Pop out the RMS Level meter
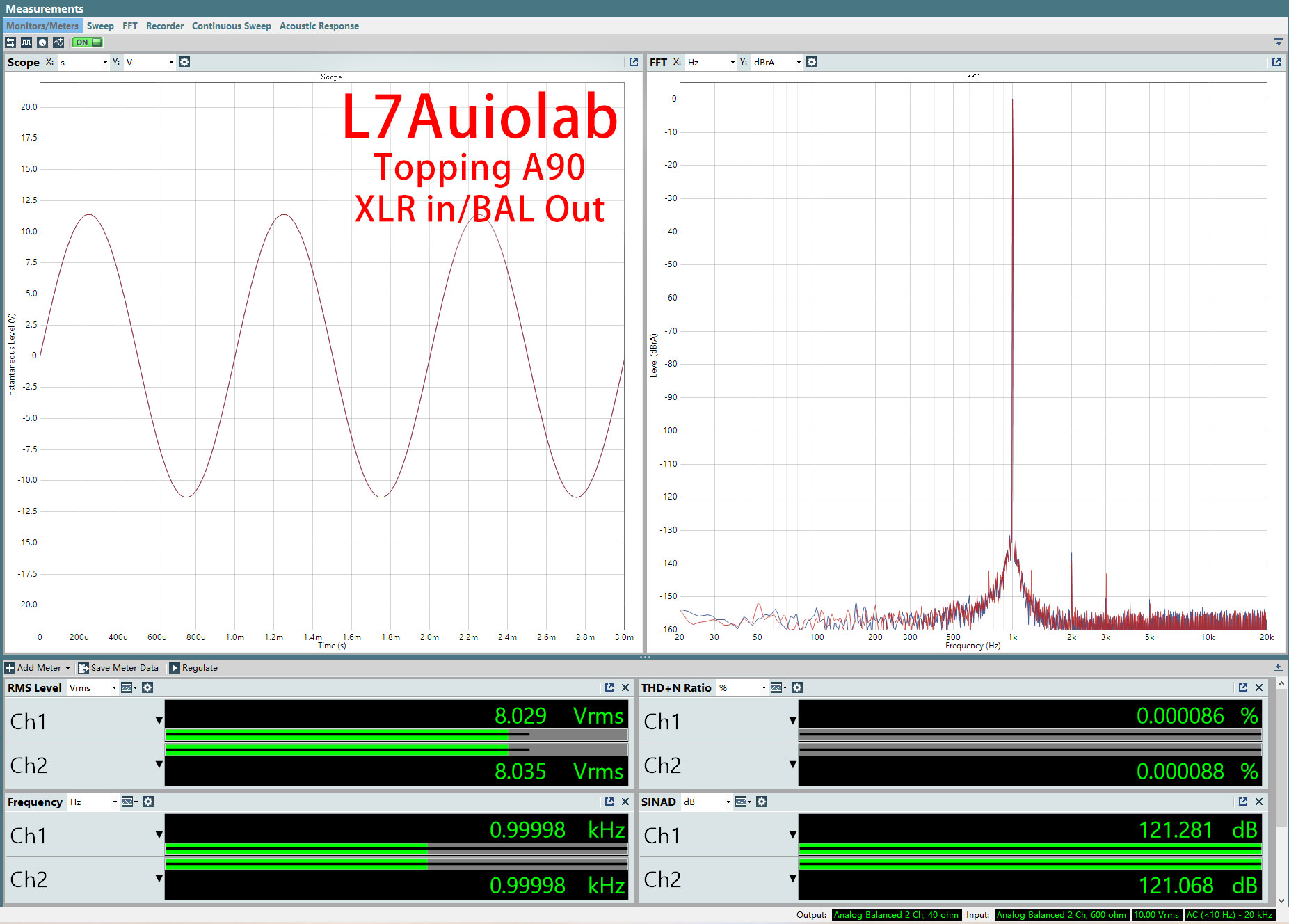 (609, 687)
